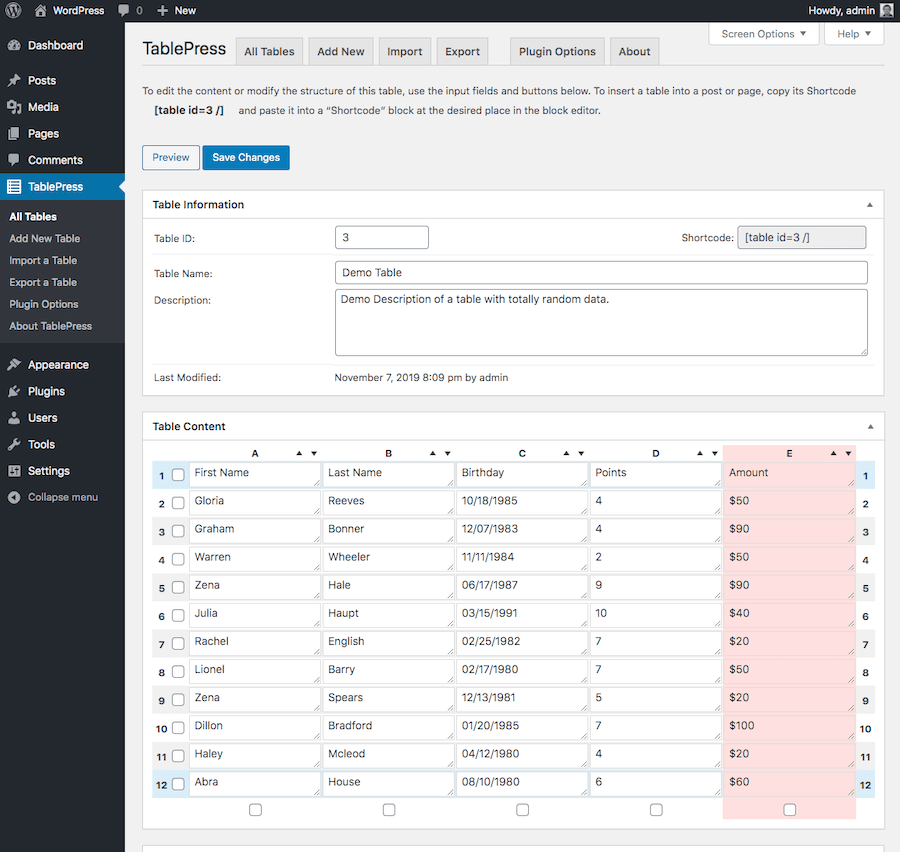Viewport: 900px width, 852px height.
Task: Sort column B ascending arrow
Action: pos(433,454)
